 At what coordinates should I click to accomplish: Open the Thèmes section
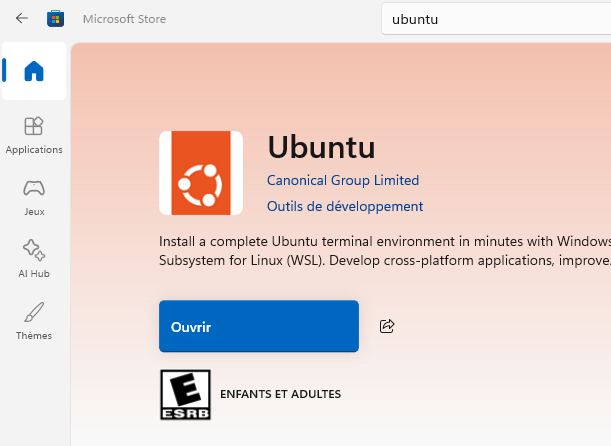34,321
